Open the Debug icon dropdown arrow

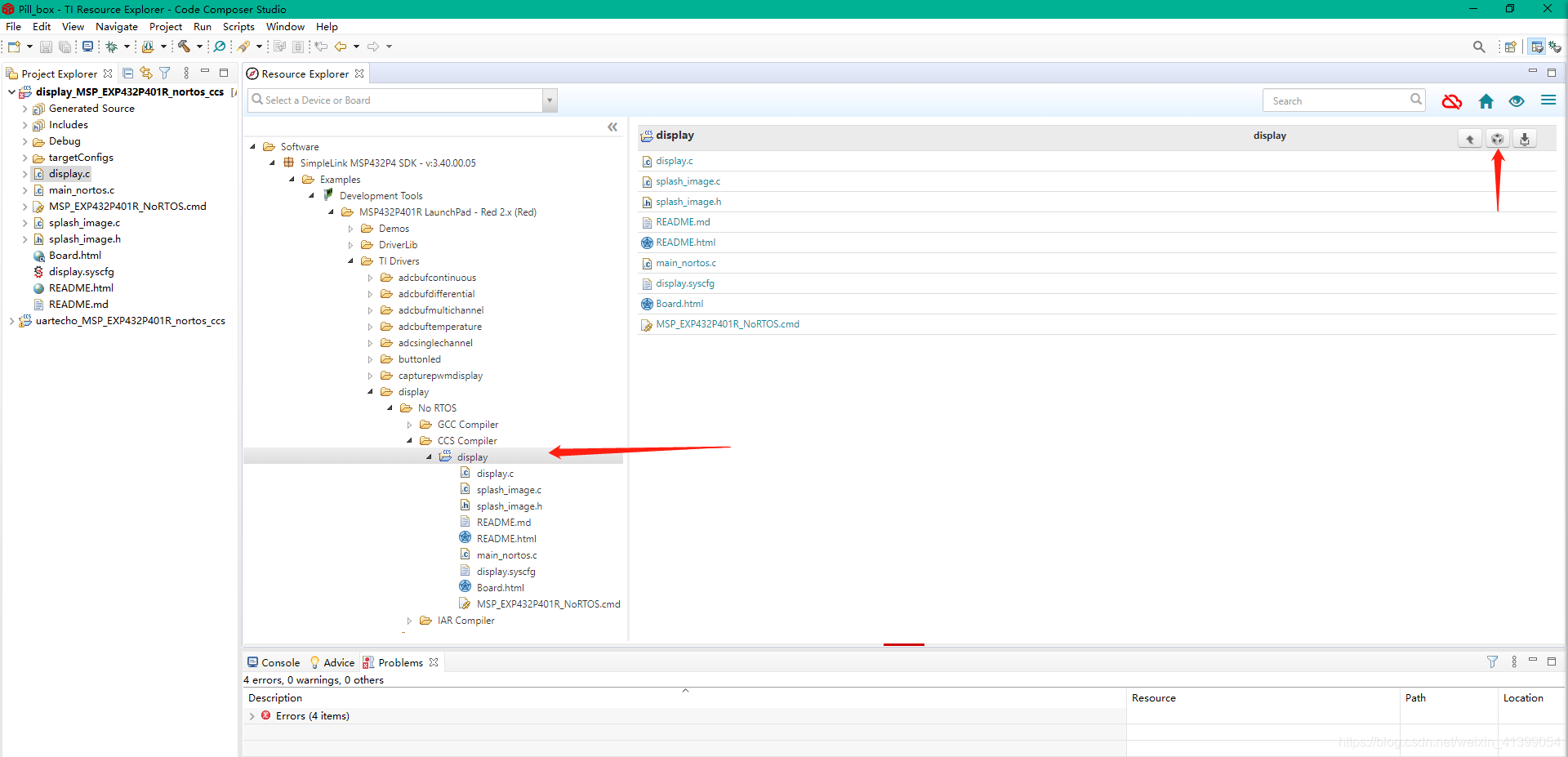pyautogui.click(x=127, y=47)
